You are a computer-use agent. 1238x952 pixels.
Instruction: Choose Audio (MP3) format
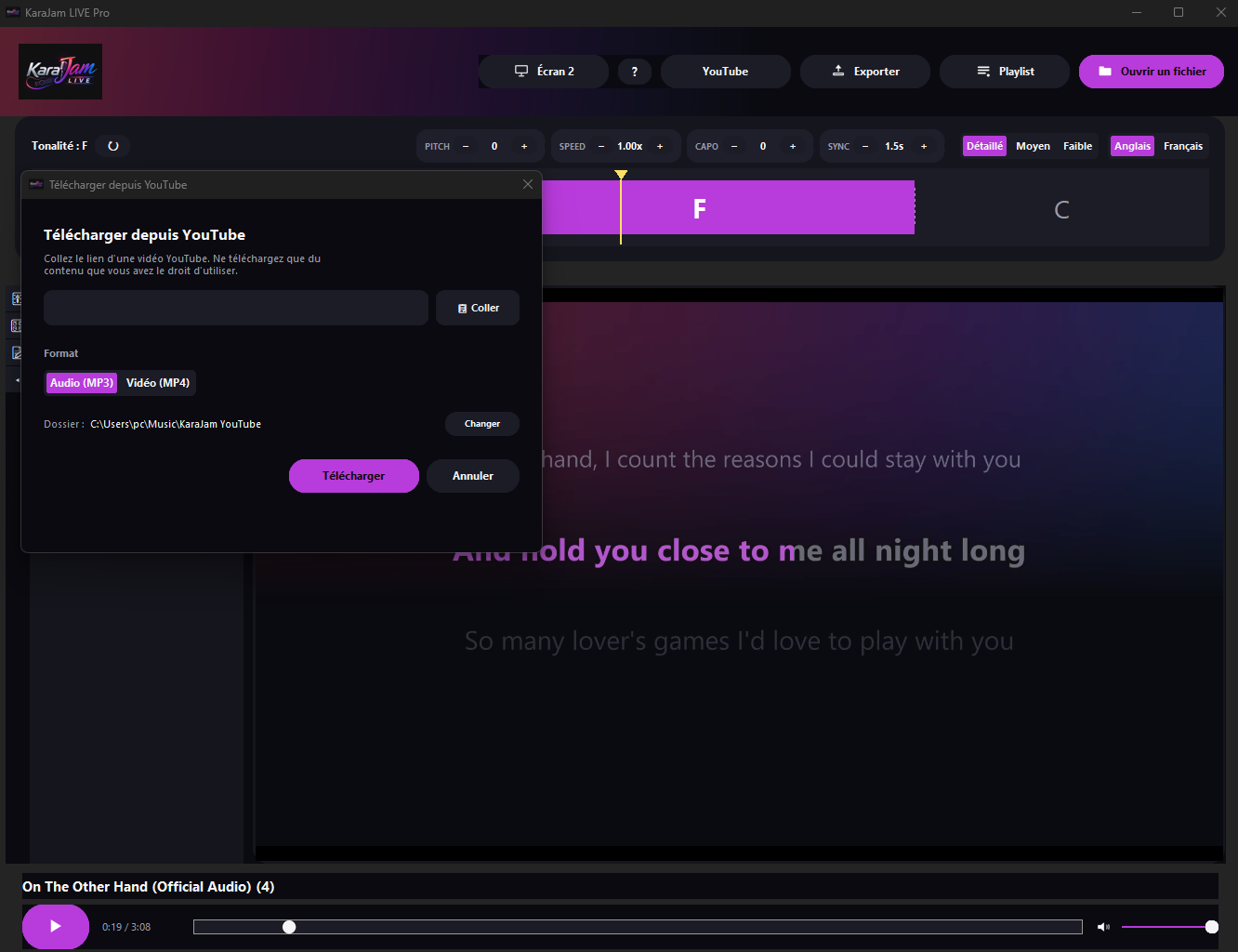point(82,383)
